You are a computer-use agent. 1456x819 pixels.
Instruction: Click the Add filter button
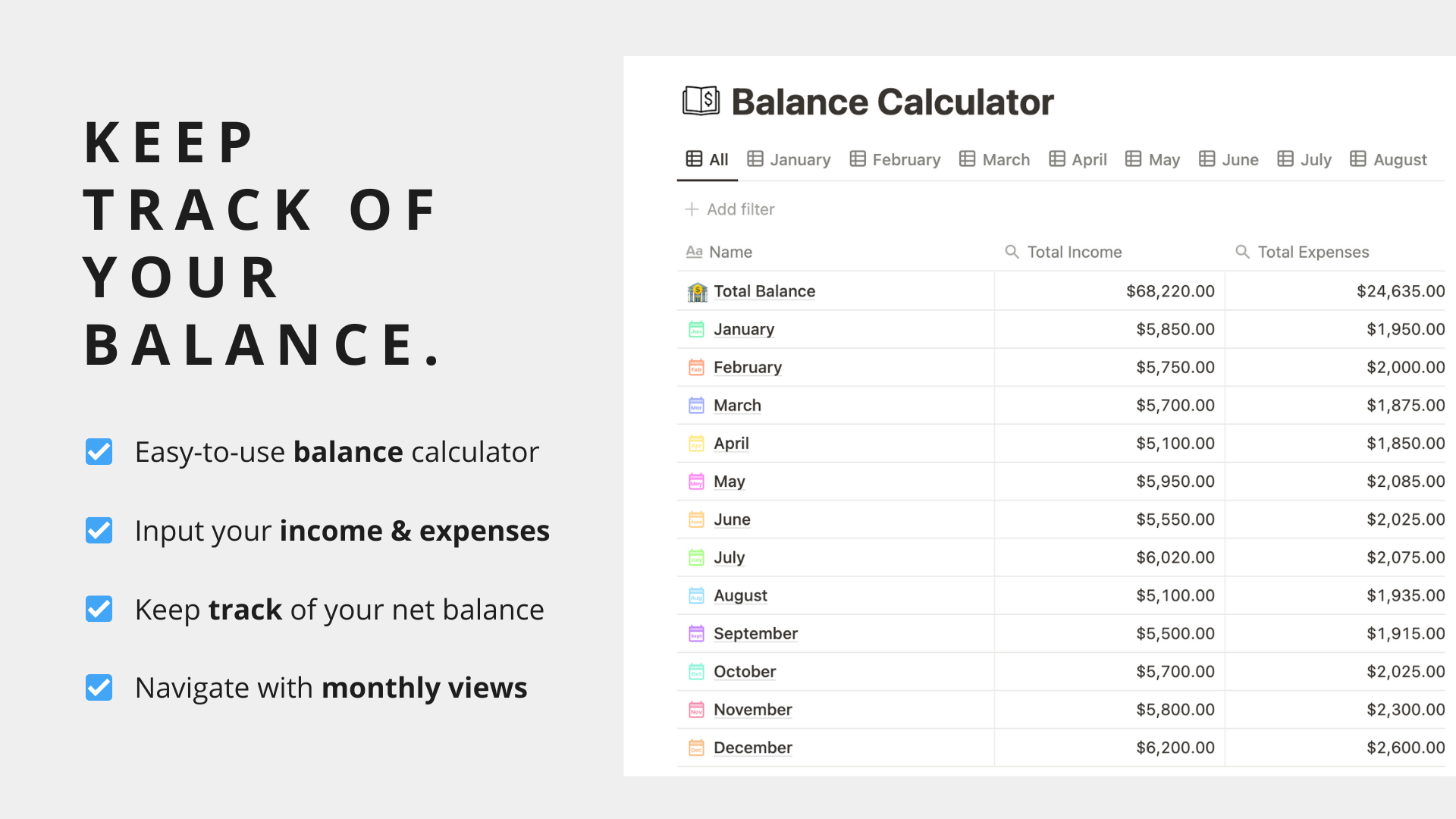coord(730,209)
